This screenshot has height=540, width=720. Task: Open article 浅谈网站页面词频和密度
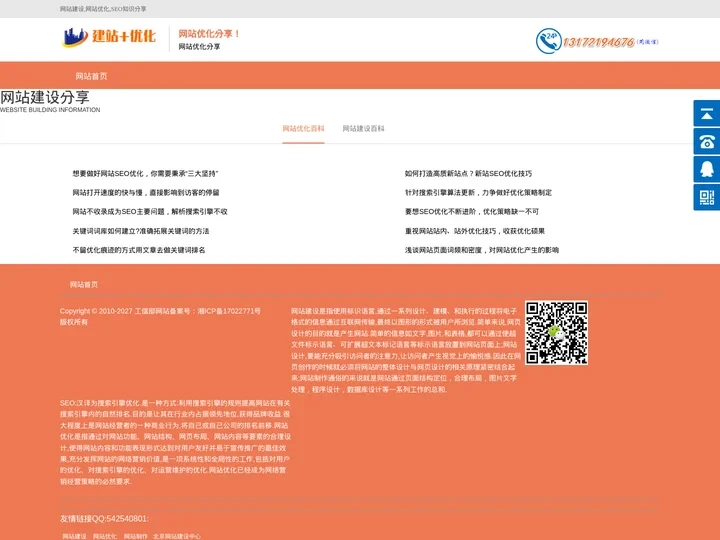[x=482, y=250]
